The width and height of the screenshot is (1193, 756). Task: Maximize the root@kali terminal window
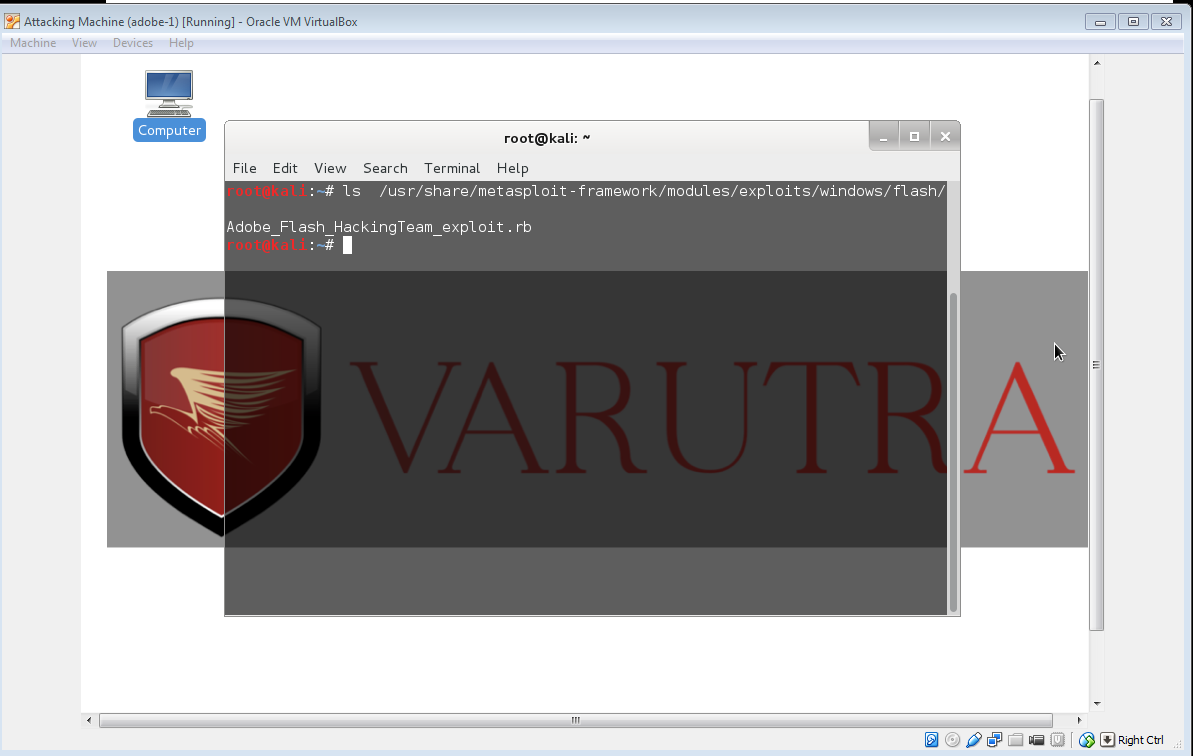[915, 137]
